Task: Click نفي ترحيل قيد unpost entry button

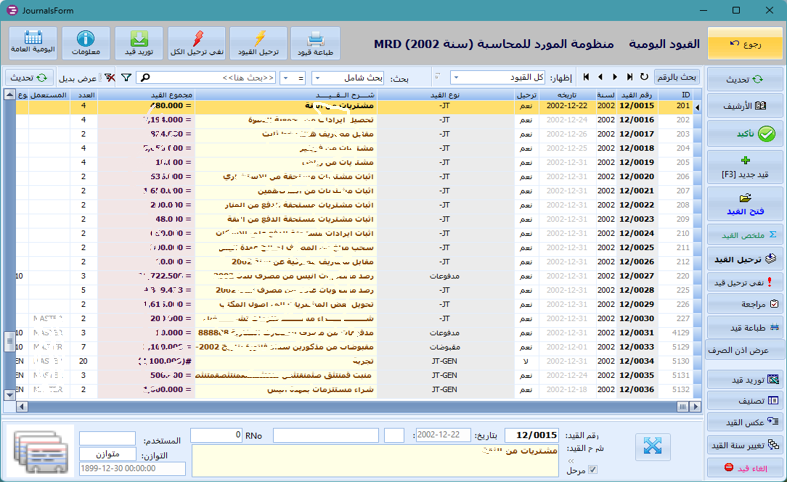Action: (x=745, y=283)
